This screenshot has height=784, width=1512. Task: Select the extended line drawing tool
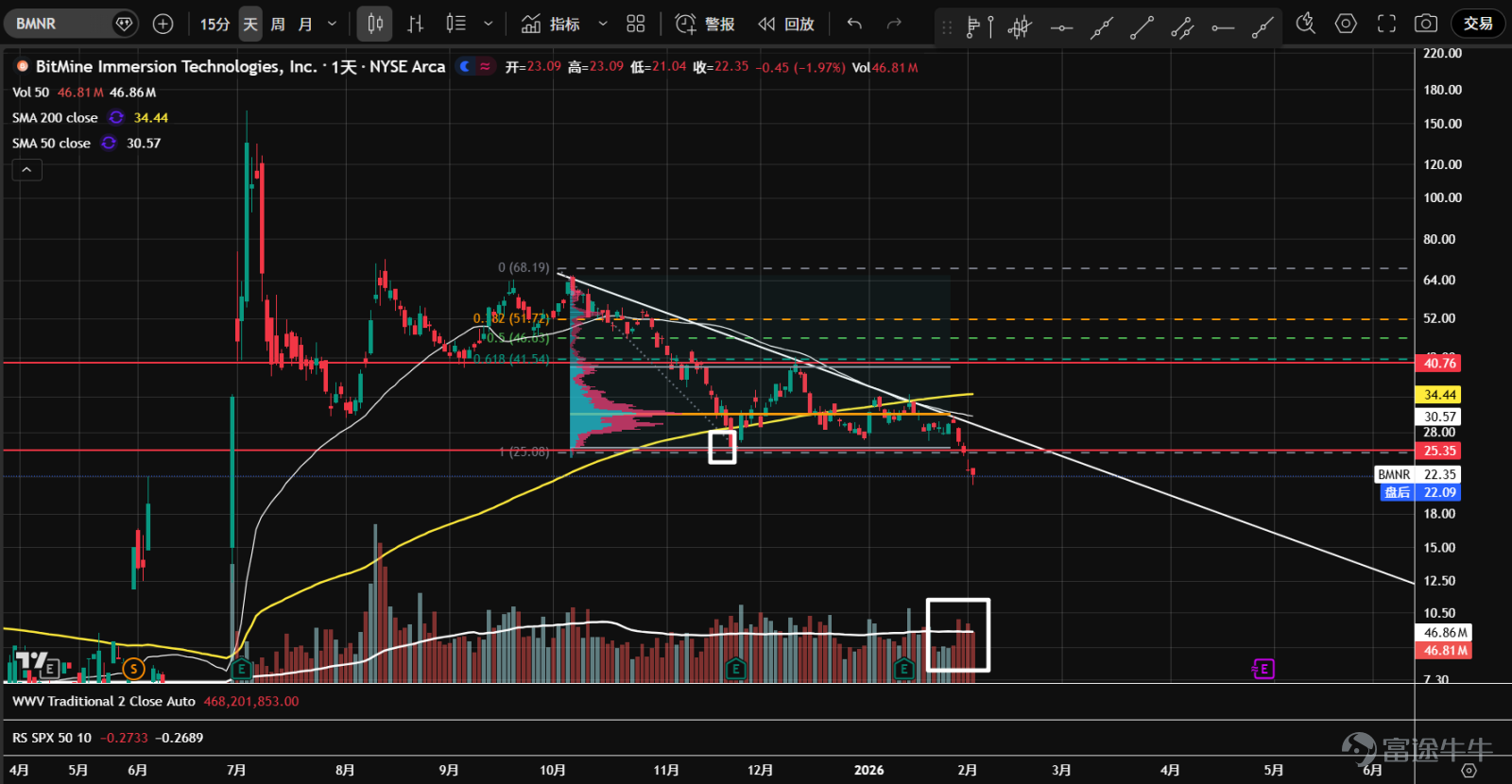pyautogui.click(x=1101, y=26)
